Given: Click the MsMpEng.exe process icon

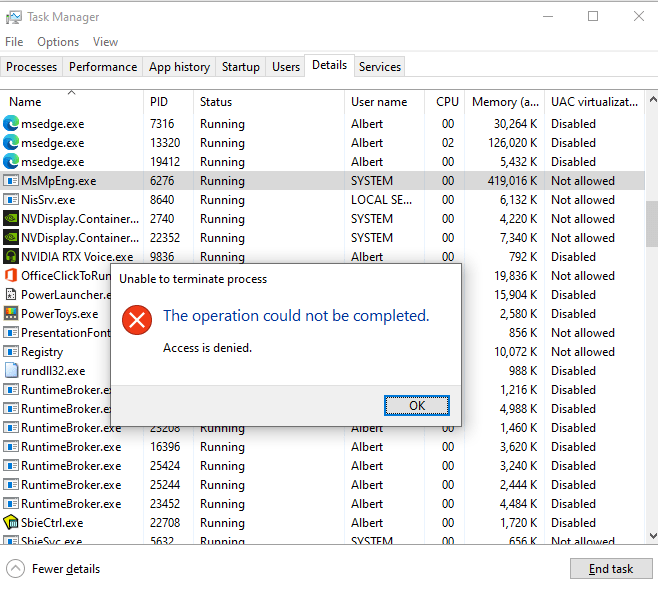Looking at the screenshot, I should [x=11, y=181].
